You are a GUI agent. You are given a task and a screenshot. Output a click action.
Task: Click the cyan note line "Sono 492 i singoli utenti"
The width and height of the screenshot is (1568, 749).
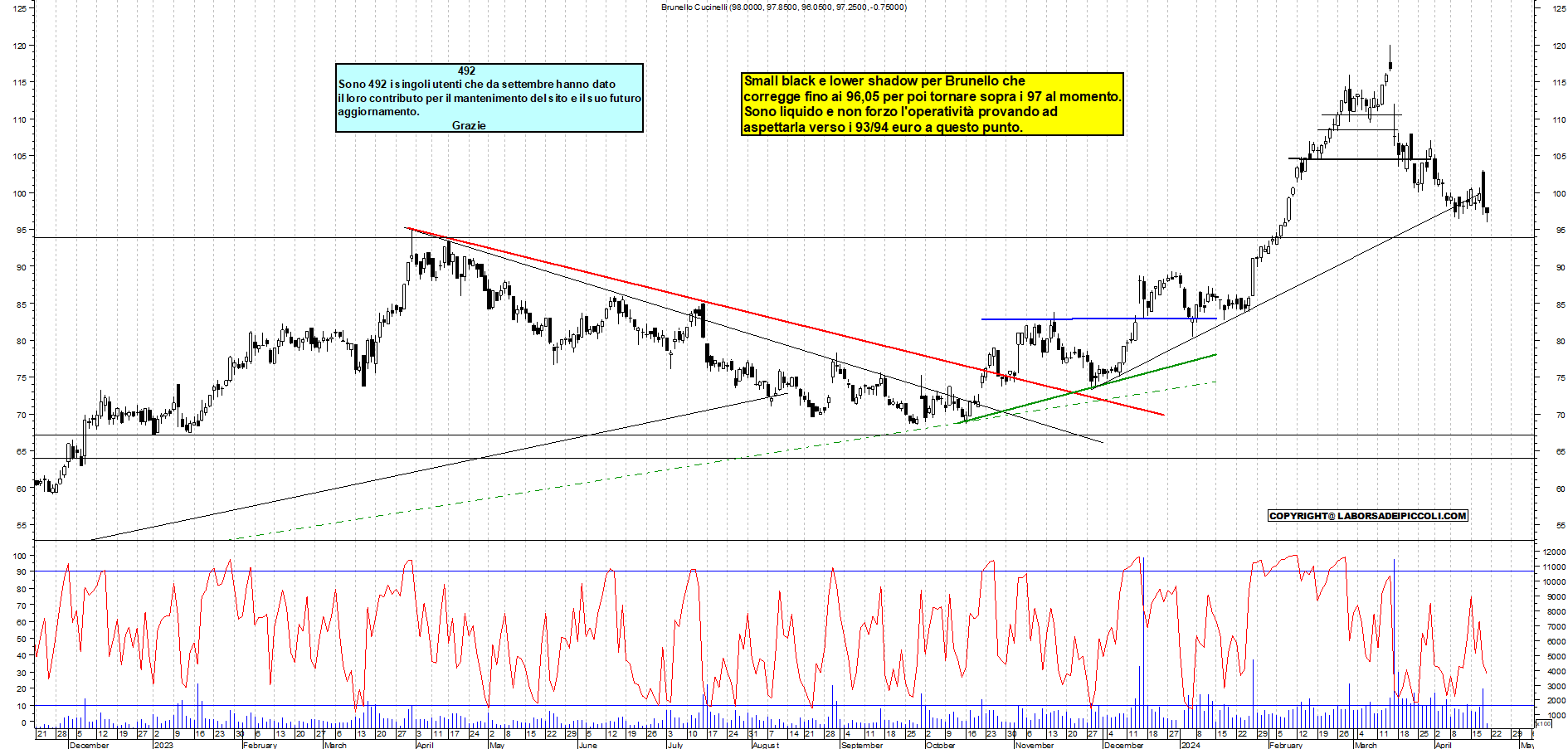477,84
